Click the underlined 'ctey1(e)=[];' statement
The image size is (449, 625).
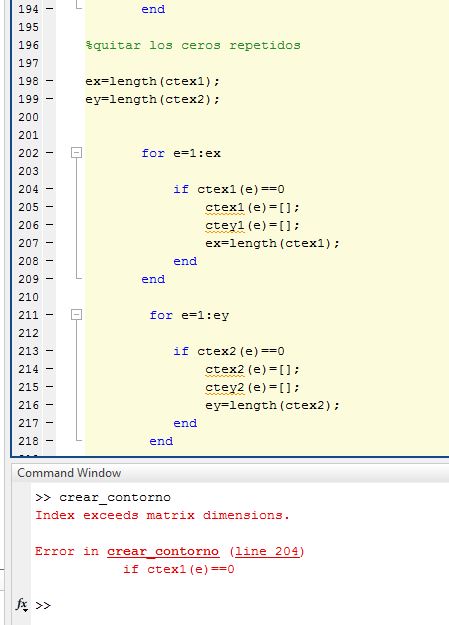pos(252,225)
